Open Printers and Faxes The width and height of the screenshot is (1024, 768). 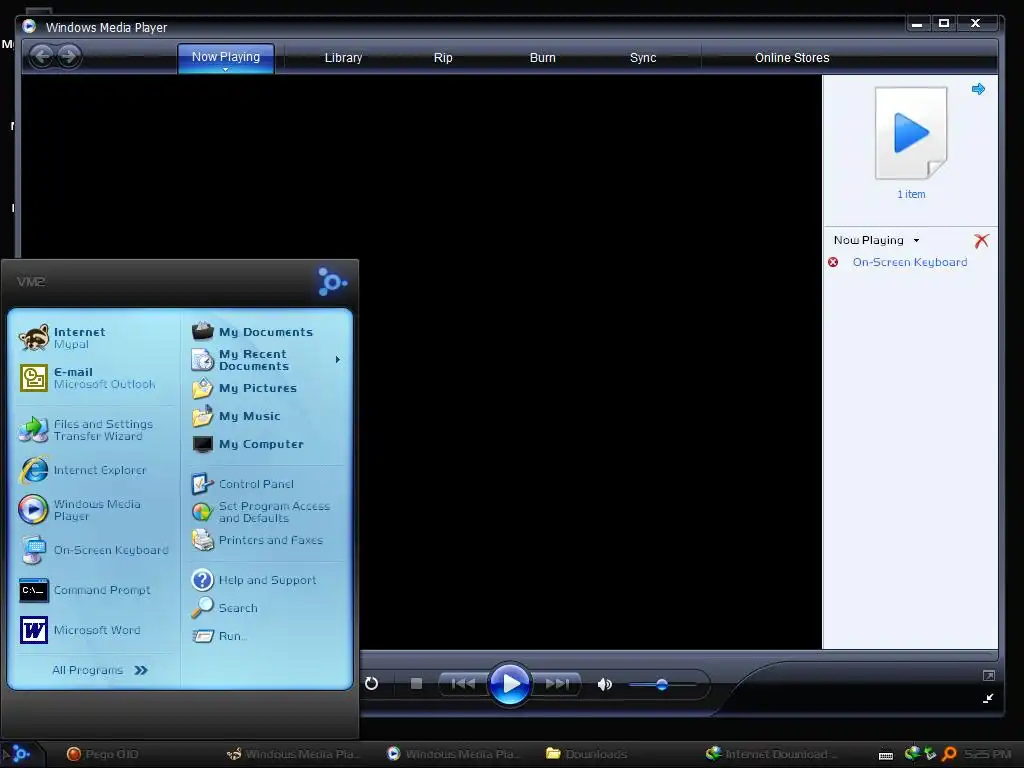[266, 540]
